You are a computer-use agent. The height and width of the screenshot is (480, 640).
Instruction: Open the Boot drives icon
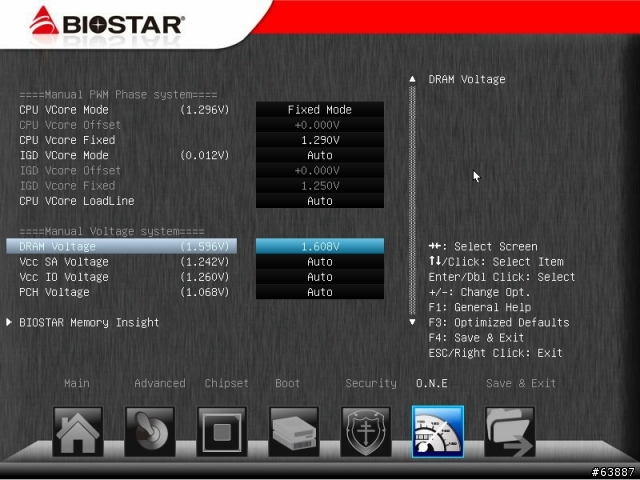294,431
